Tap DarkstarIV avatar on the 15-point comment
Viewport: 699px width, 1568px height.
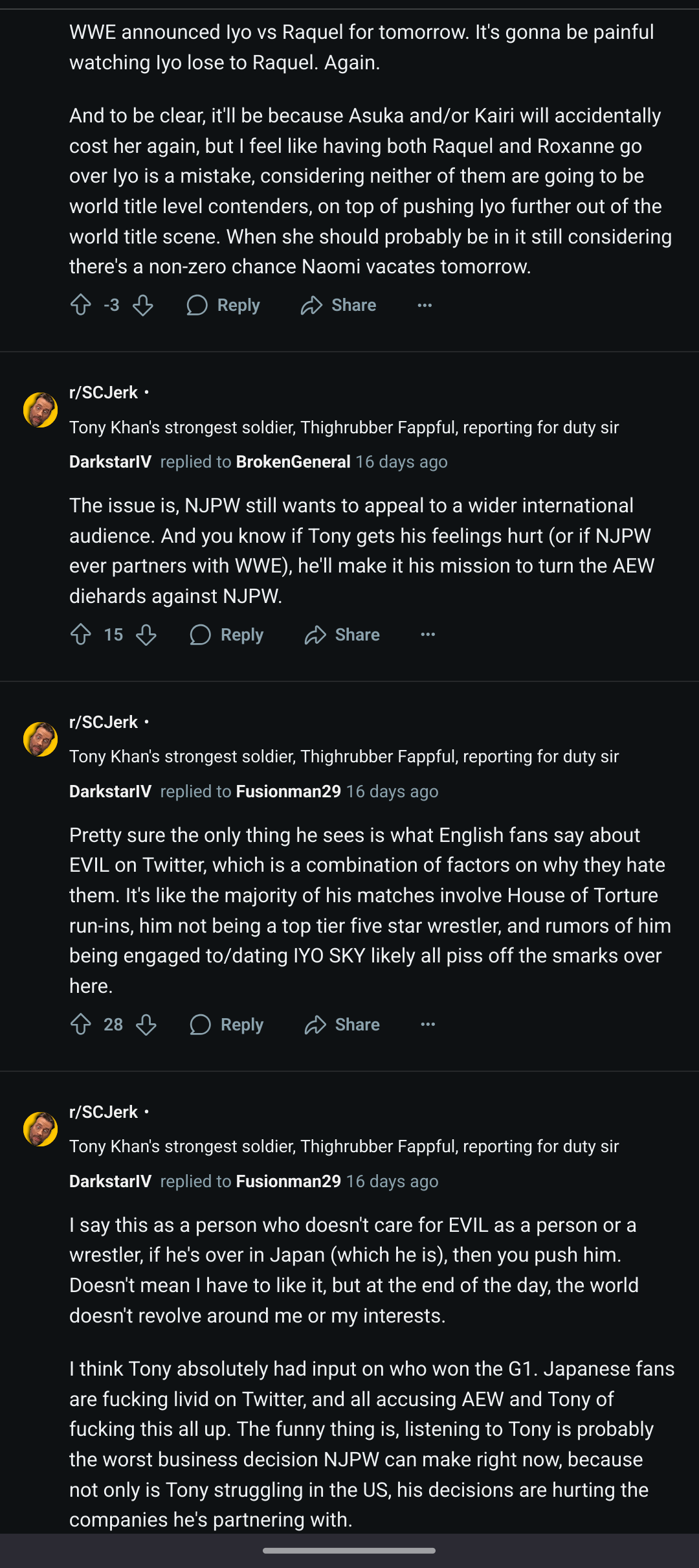click(40, 410)
